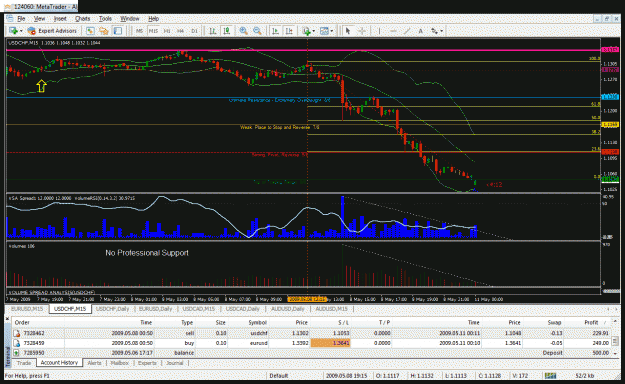
Task: Click the connection status bars icon
Action: point(550,376)
